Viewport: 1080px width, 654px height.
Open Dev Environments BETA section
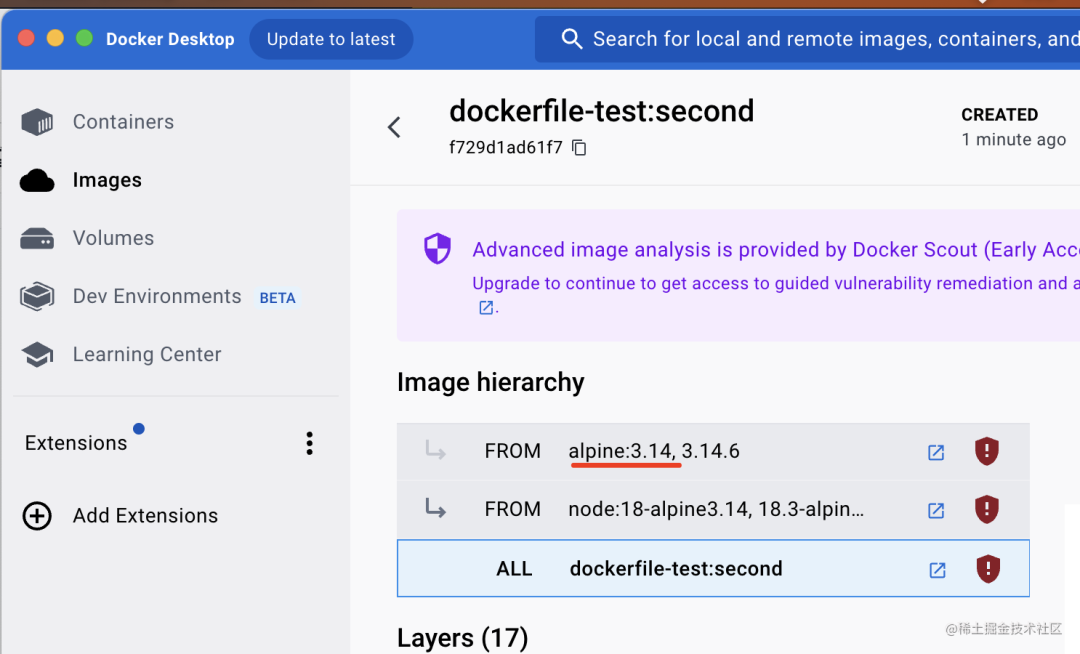tap(157, 297)
